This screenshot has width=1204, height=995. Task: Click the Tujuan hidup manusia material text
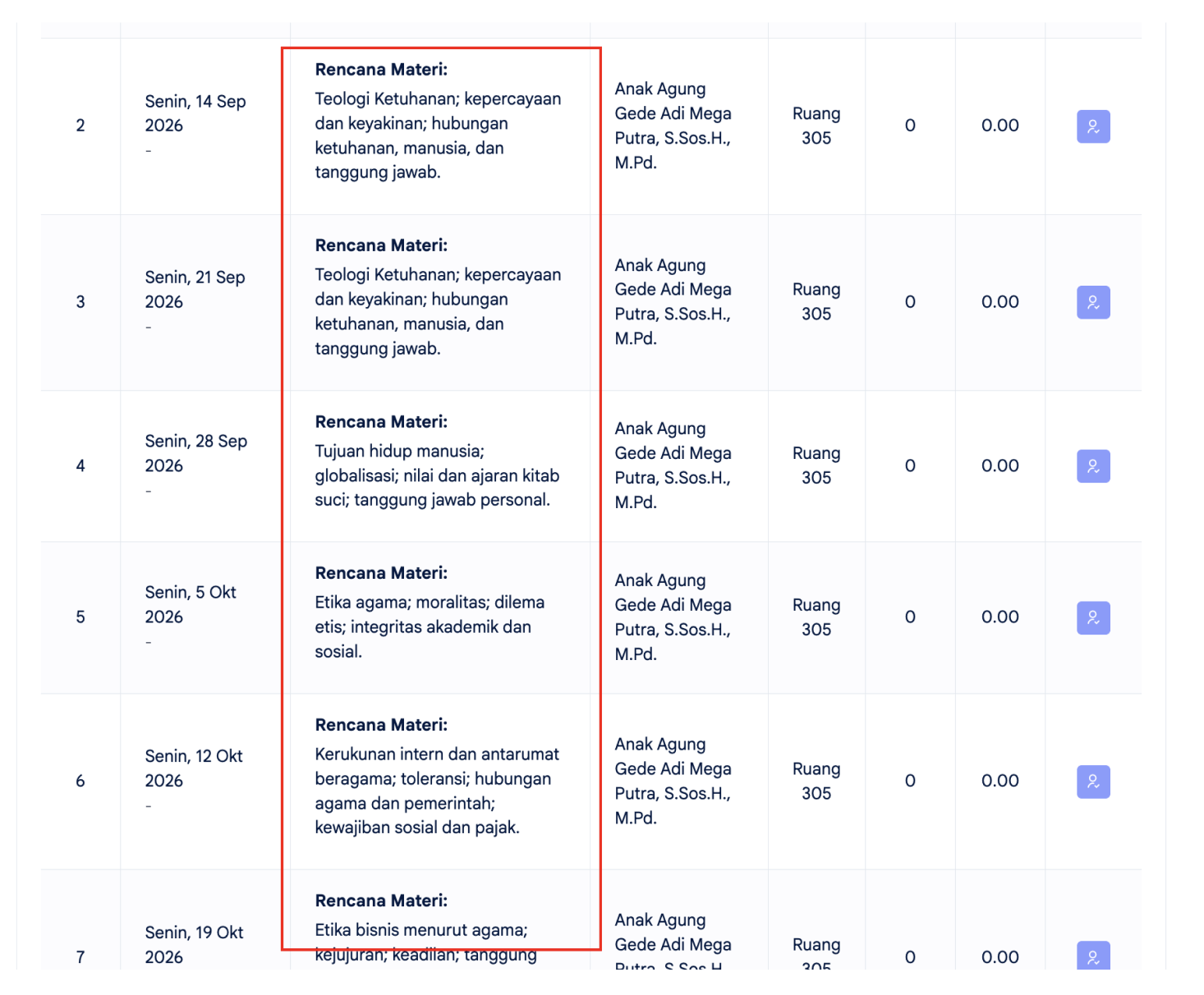(437, 475)
